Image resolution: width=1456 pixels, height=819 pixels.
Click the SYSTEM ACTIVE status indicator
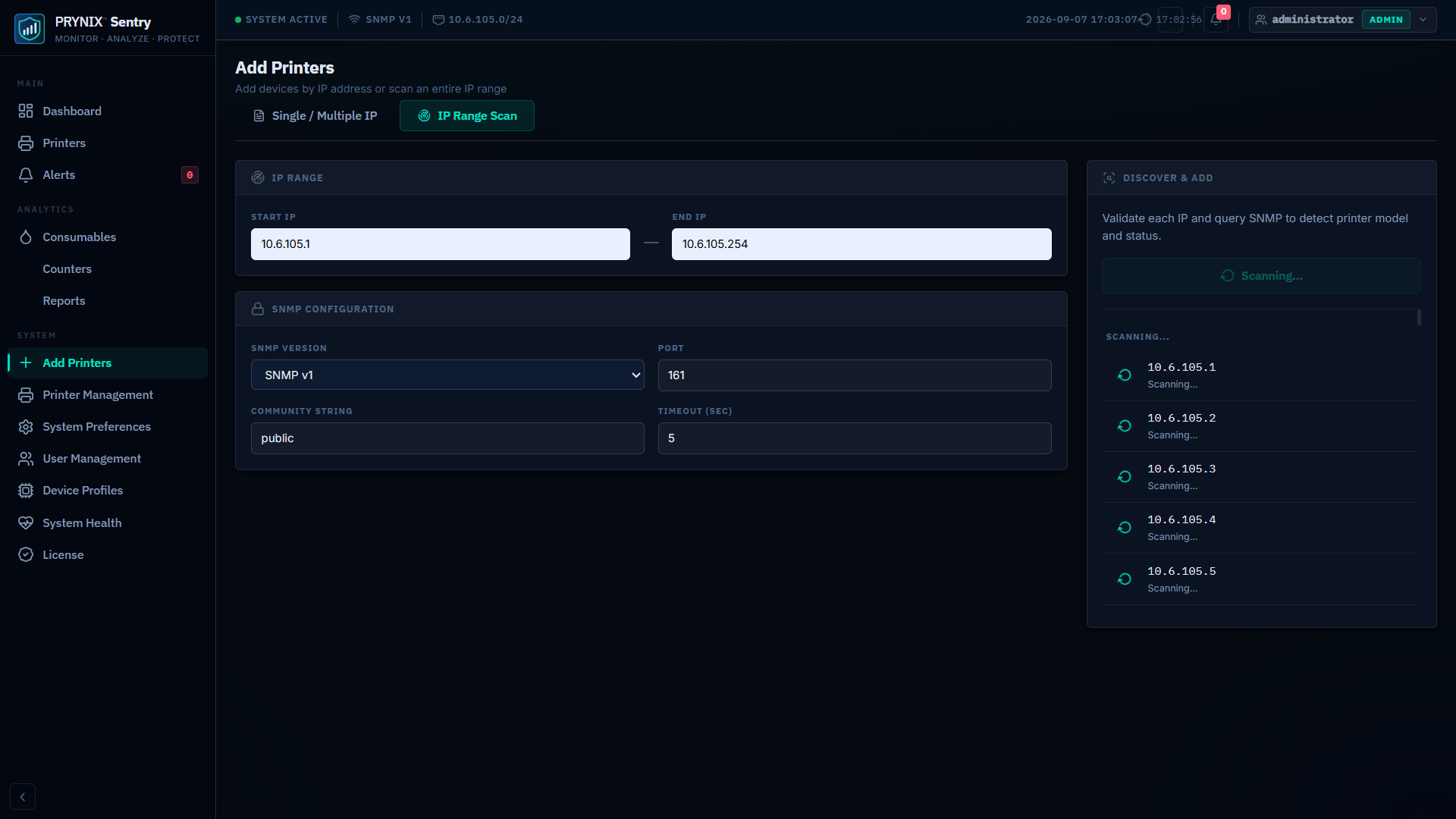[281, 20]
